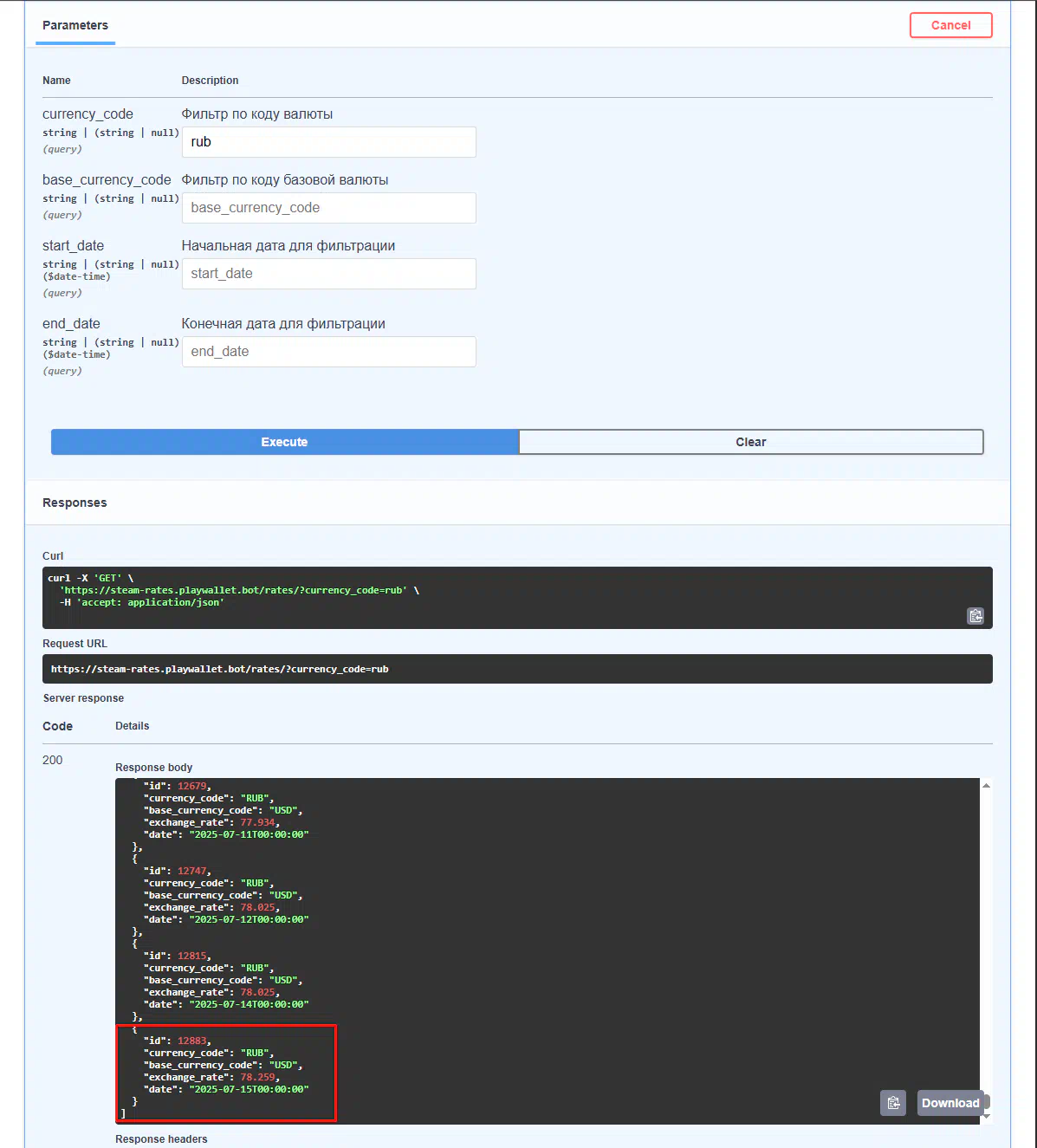Click description "Конечная дата для фильтрации"
Screen dimensions: 1037x1148
pyautogui.click(x=283, y=324)
